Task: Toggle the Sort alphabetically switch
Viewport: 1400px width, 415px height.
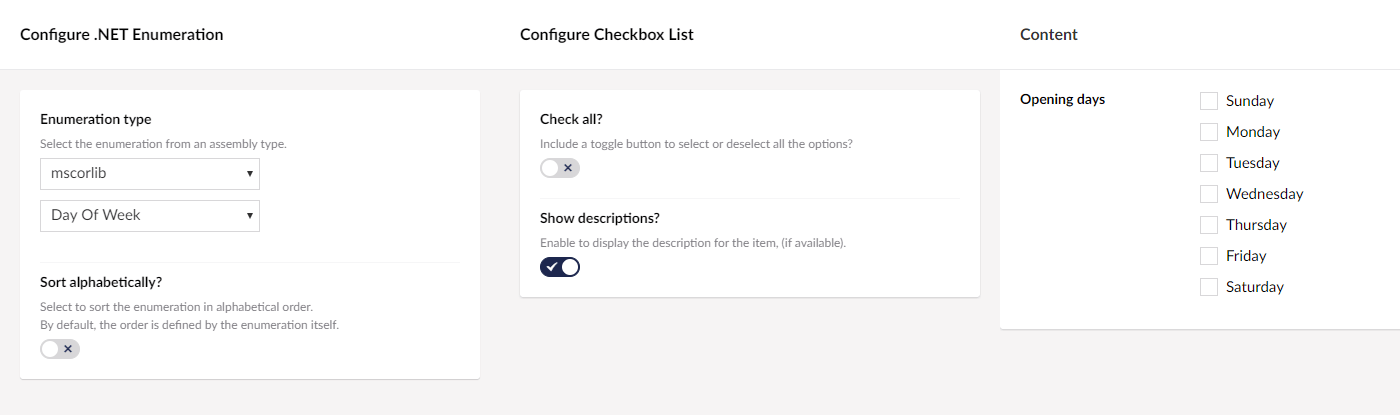Action: click(60, 349)
